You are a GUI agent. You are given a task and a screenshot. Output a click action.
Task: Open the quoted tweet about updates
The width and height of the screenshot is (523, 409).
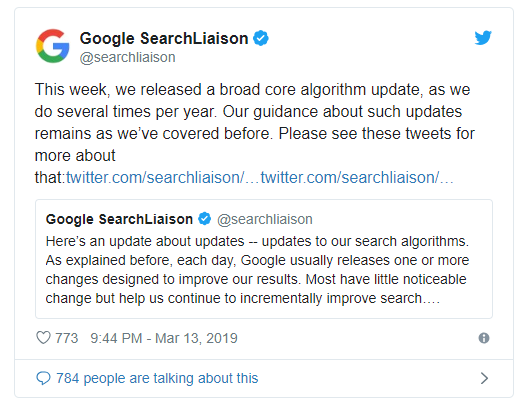[x=264, y=259]
